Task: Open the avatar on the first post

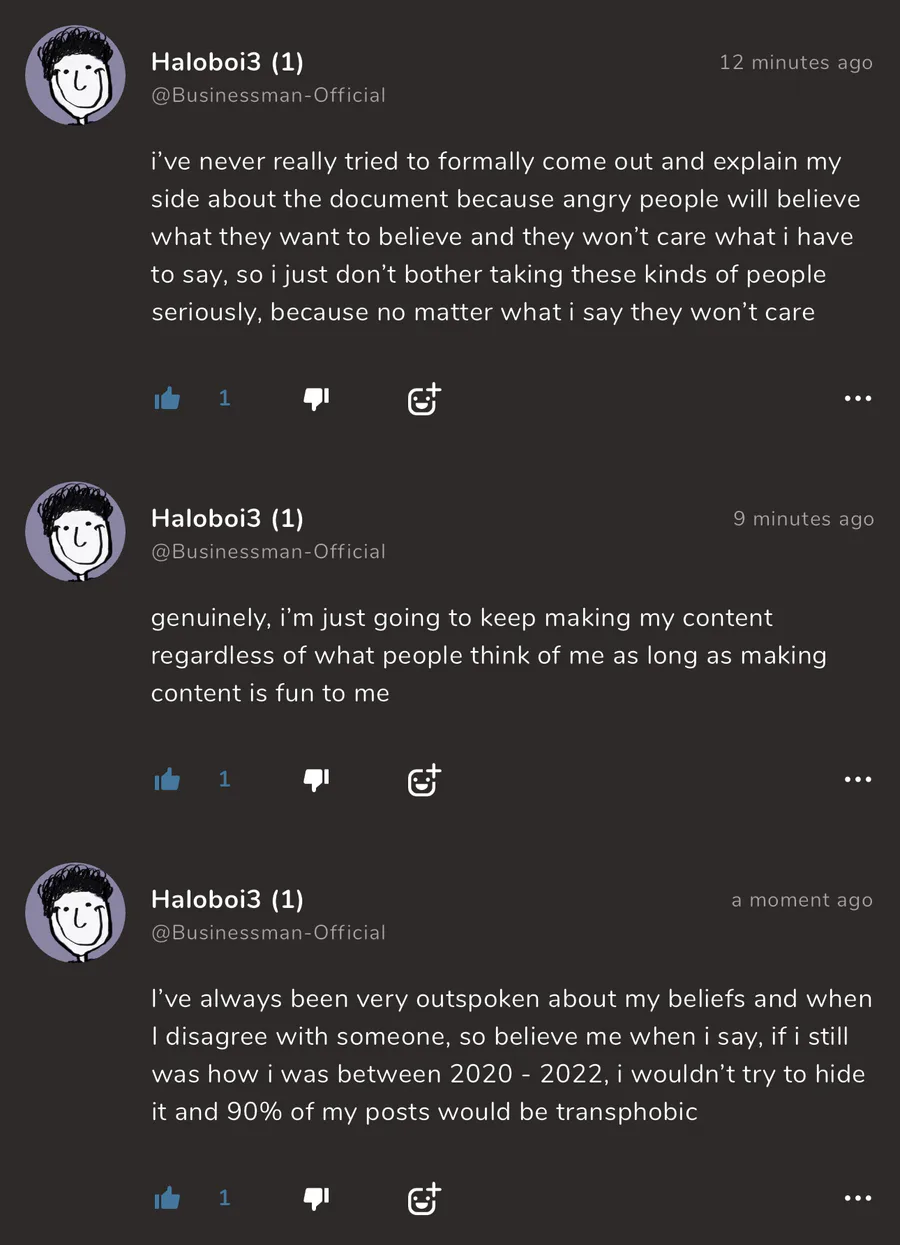Action: coord(76,76)
